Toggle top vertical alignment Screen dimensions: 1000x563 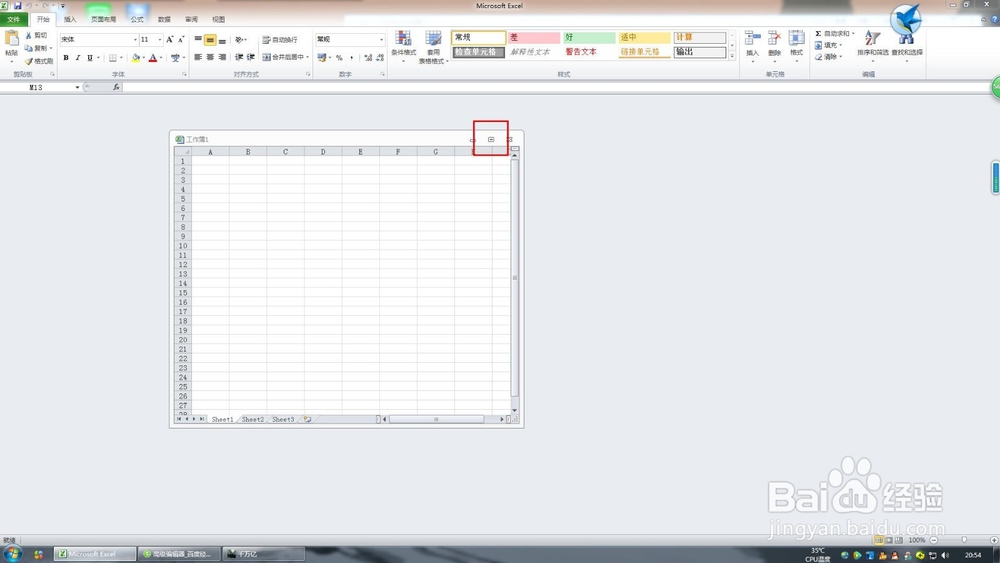pyautogui.click(x=198, y=40)
